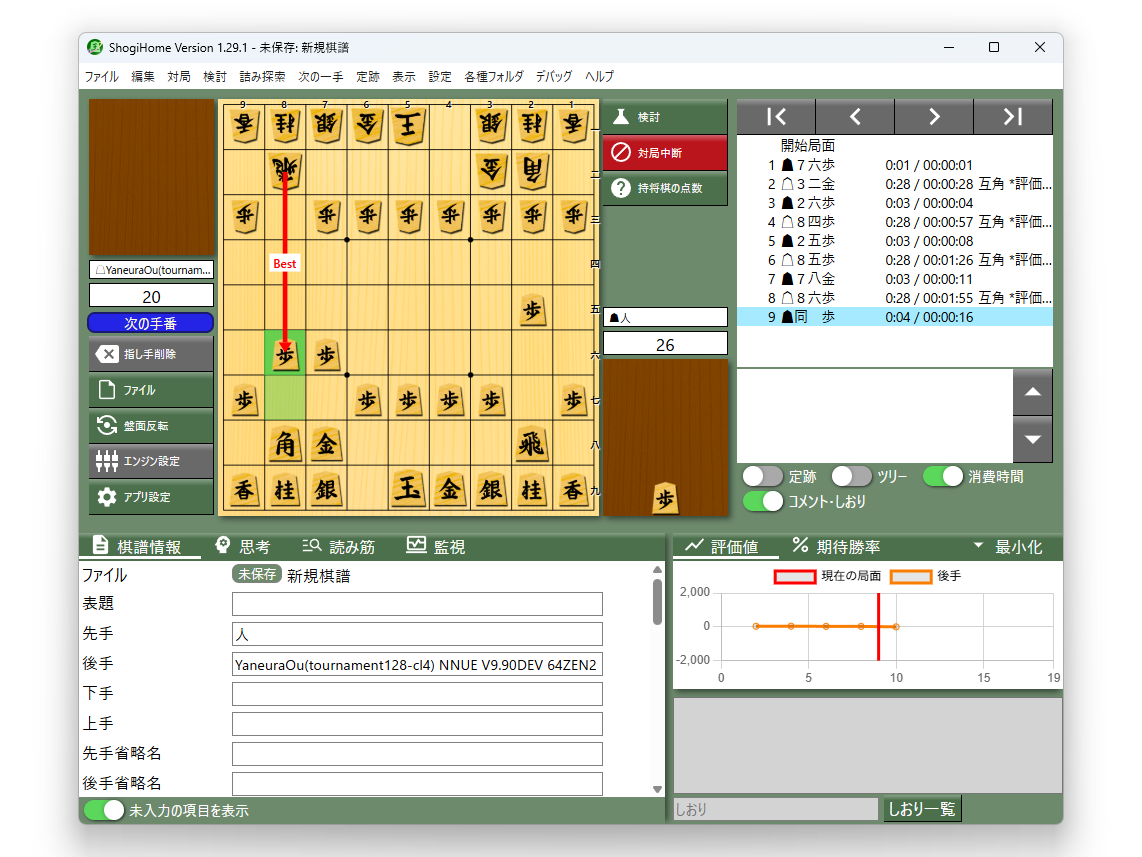Switch to the 期待勝率 tab
Image resolution: width=1142 pixels, height=857 pixels.
(x=836, y=546)
